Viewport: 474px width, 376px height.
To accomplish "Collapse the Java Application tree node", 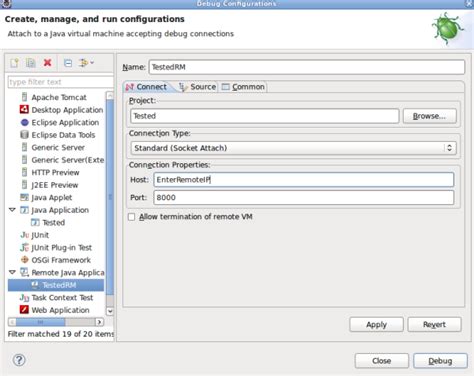I will click(12, 210).
